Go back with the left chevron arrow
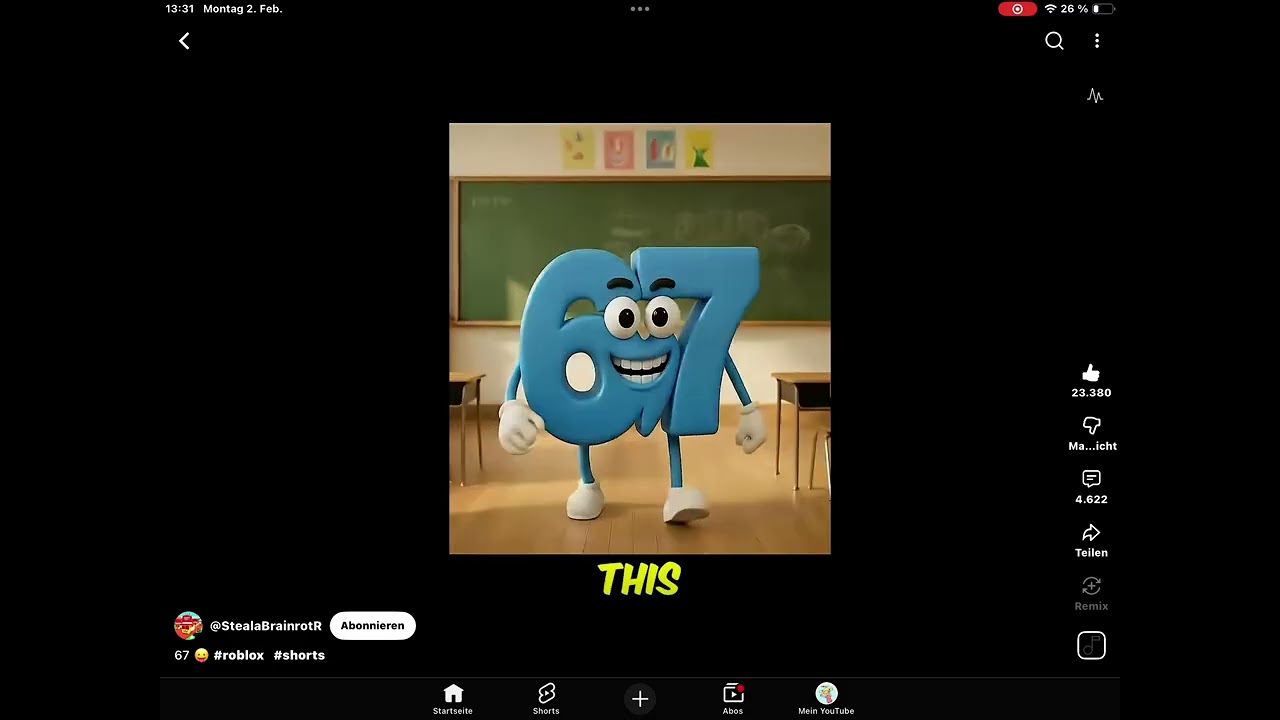This screenshot has height=720, width=1280. pyautogui.click(x=184, y=41)
